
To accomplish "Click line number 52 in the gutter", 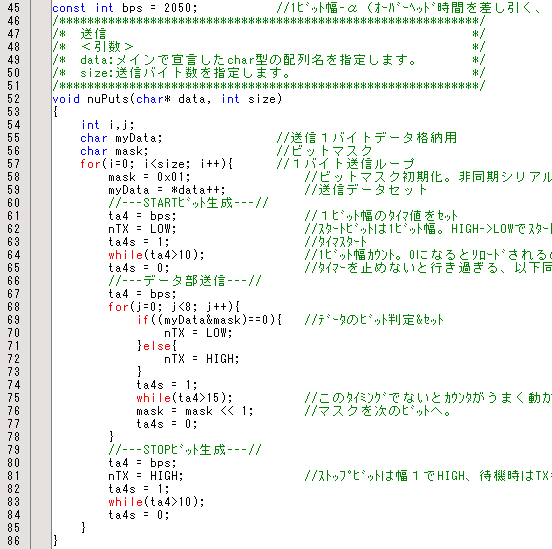I will point(14,99).
